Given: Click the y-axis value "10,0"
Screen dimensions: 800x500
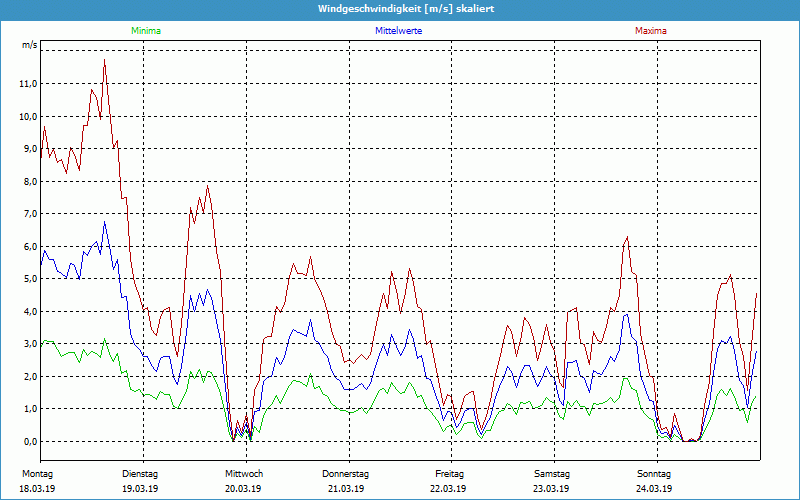Looking at the screenshot, I should pos(28,116).
